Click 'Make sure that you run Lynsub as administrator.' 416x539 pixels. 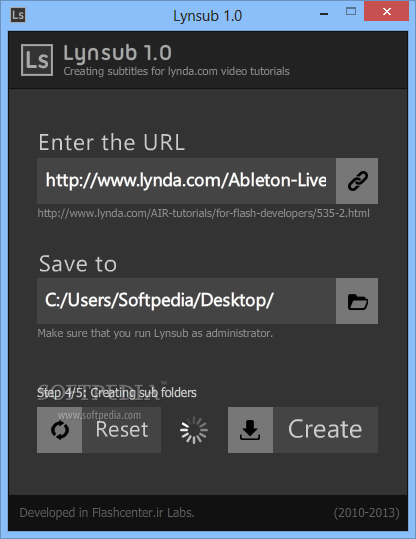(x=155, y=333)
